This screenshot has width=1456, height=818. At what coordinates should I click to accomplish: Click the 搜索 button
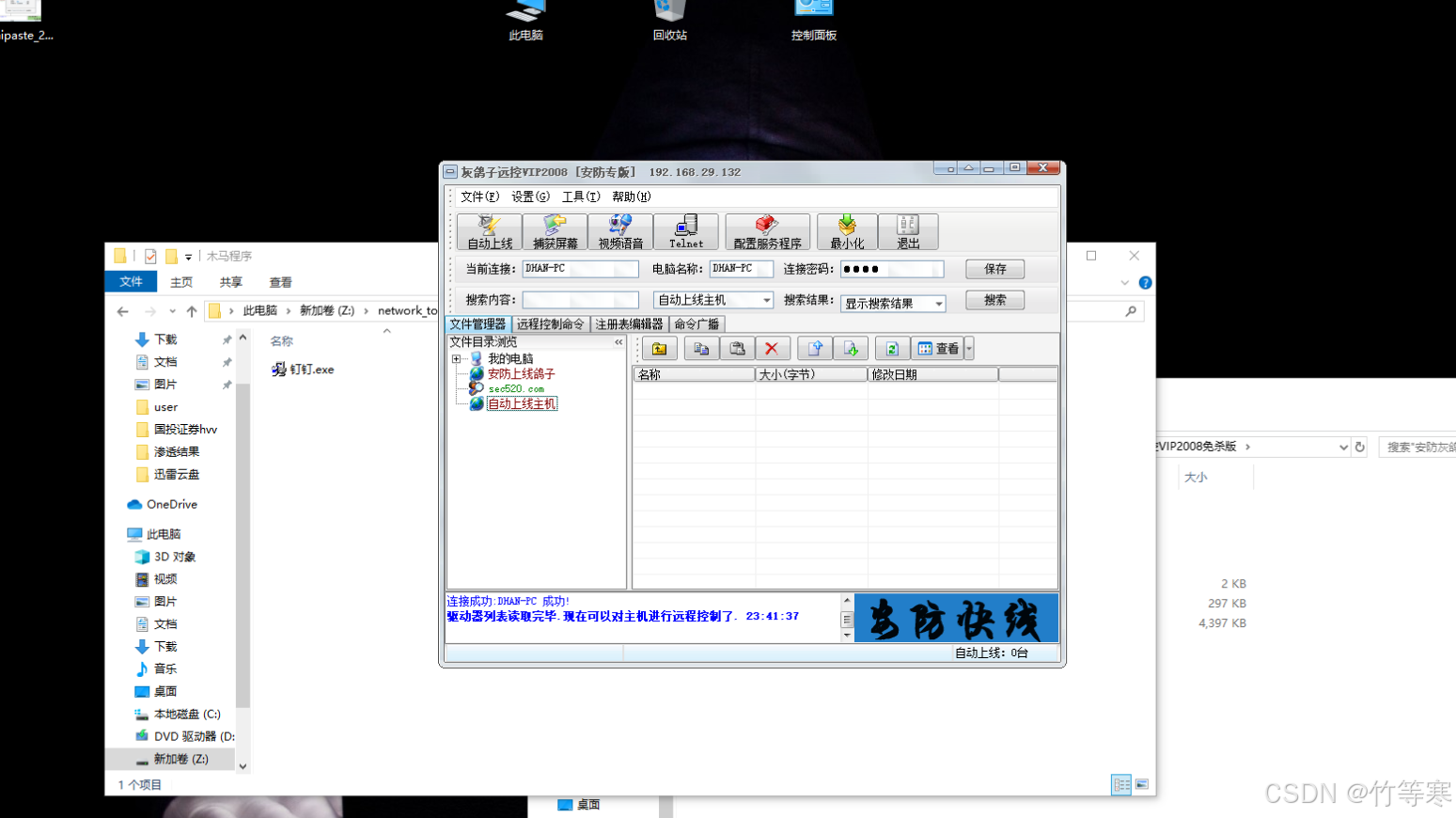click(x=994, y=300)
